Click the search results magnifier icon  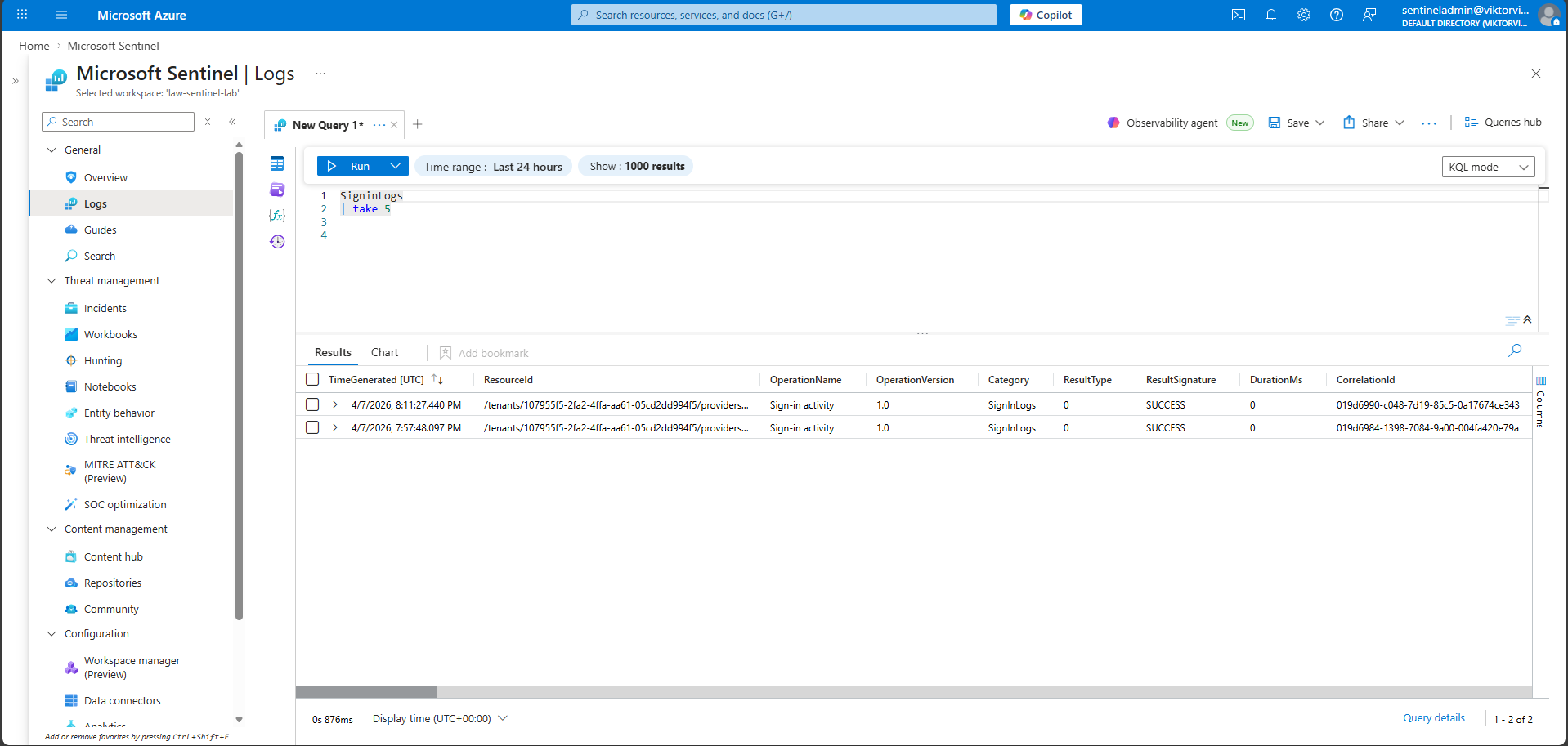[1515, 351]
